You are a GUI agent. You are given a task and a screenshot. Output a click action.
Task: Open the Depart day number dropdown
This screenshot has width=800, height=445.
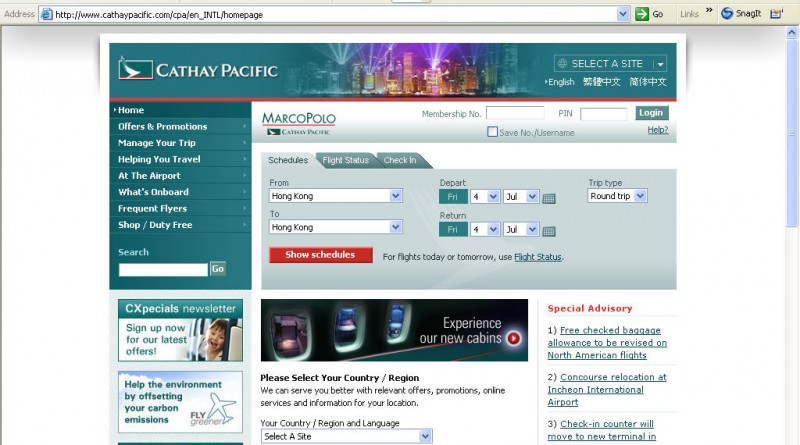(485, 196)
